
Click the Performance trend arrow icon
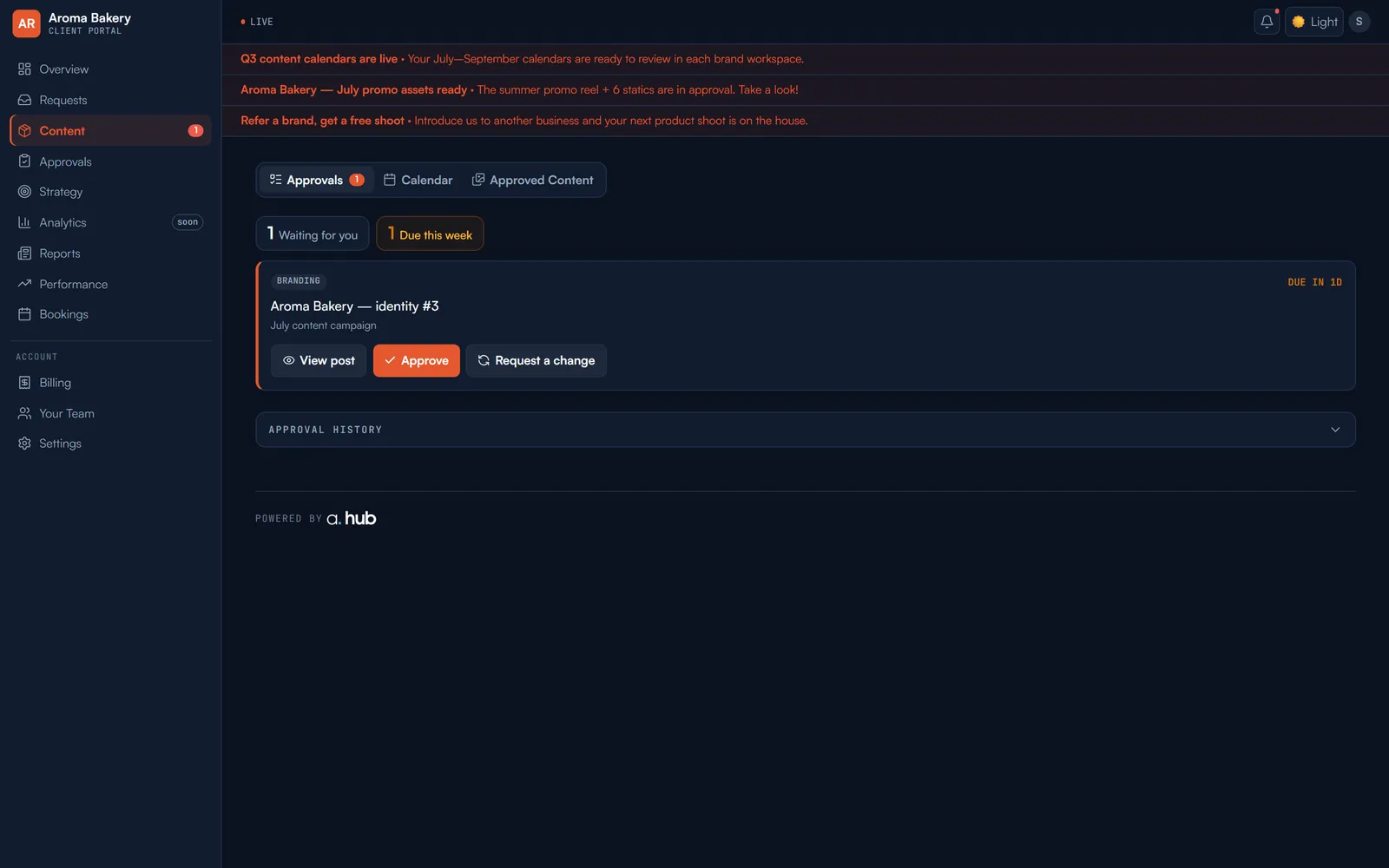24,284
